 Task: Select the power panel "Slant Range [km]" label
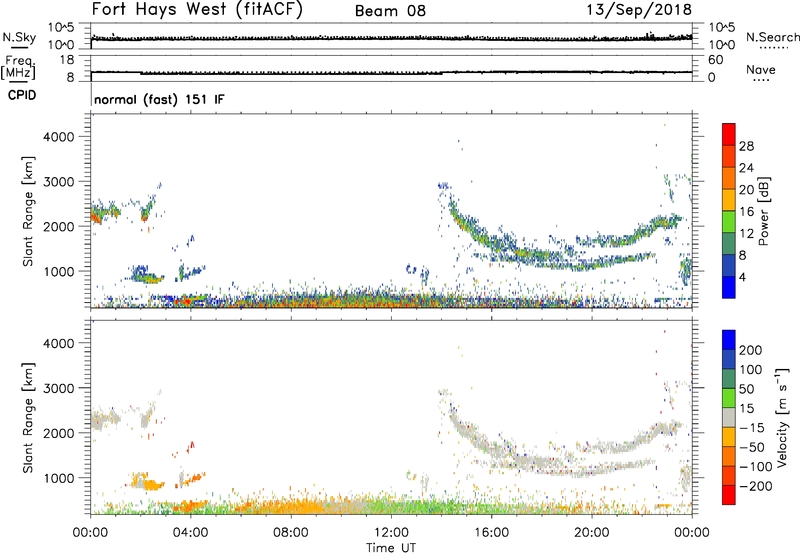click(x=28, y=211)
